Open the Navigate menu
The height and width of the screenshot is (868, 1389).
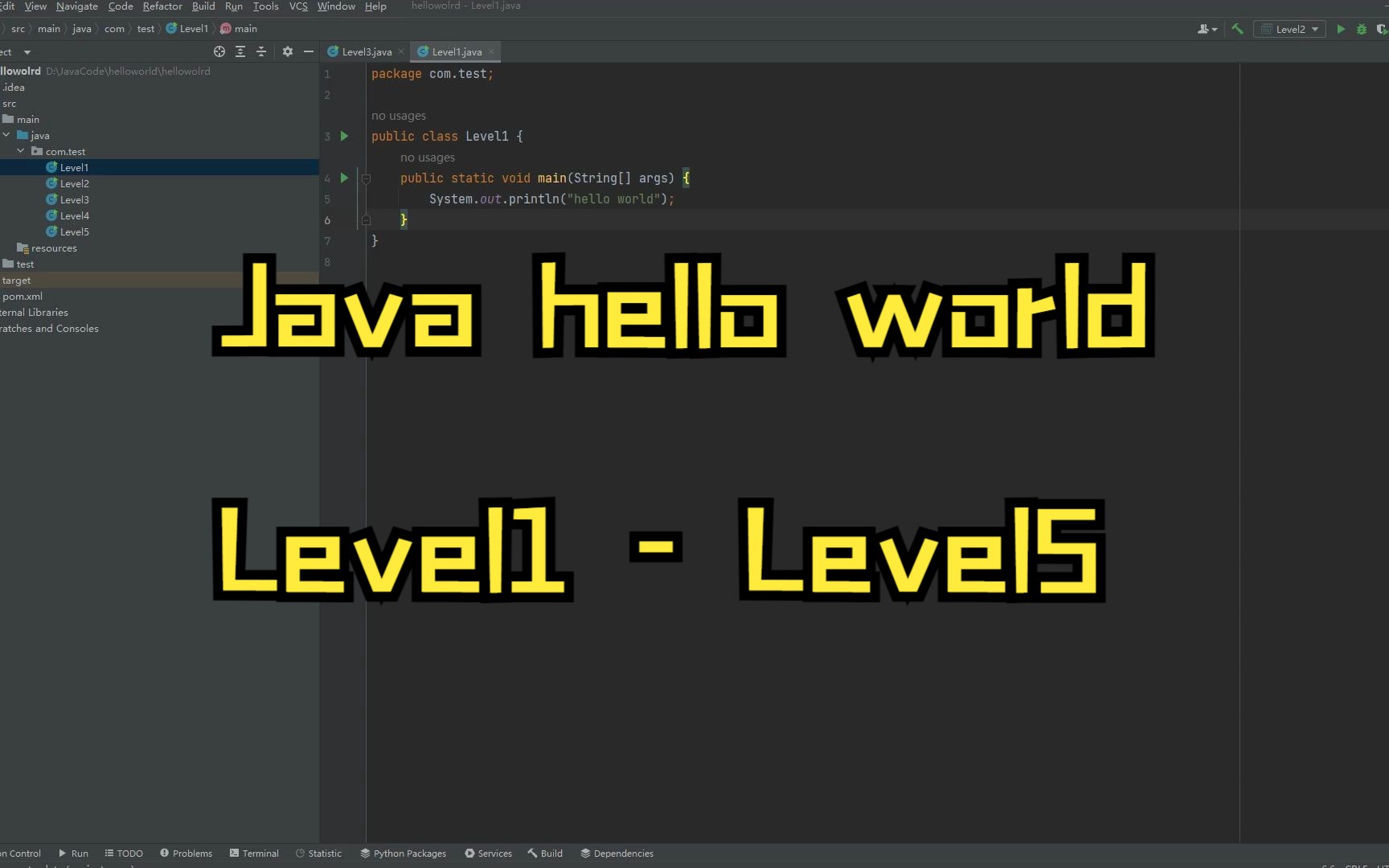click(x=77, y=6)
